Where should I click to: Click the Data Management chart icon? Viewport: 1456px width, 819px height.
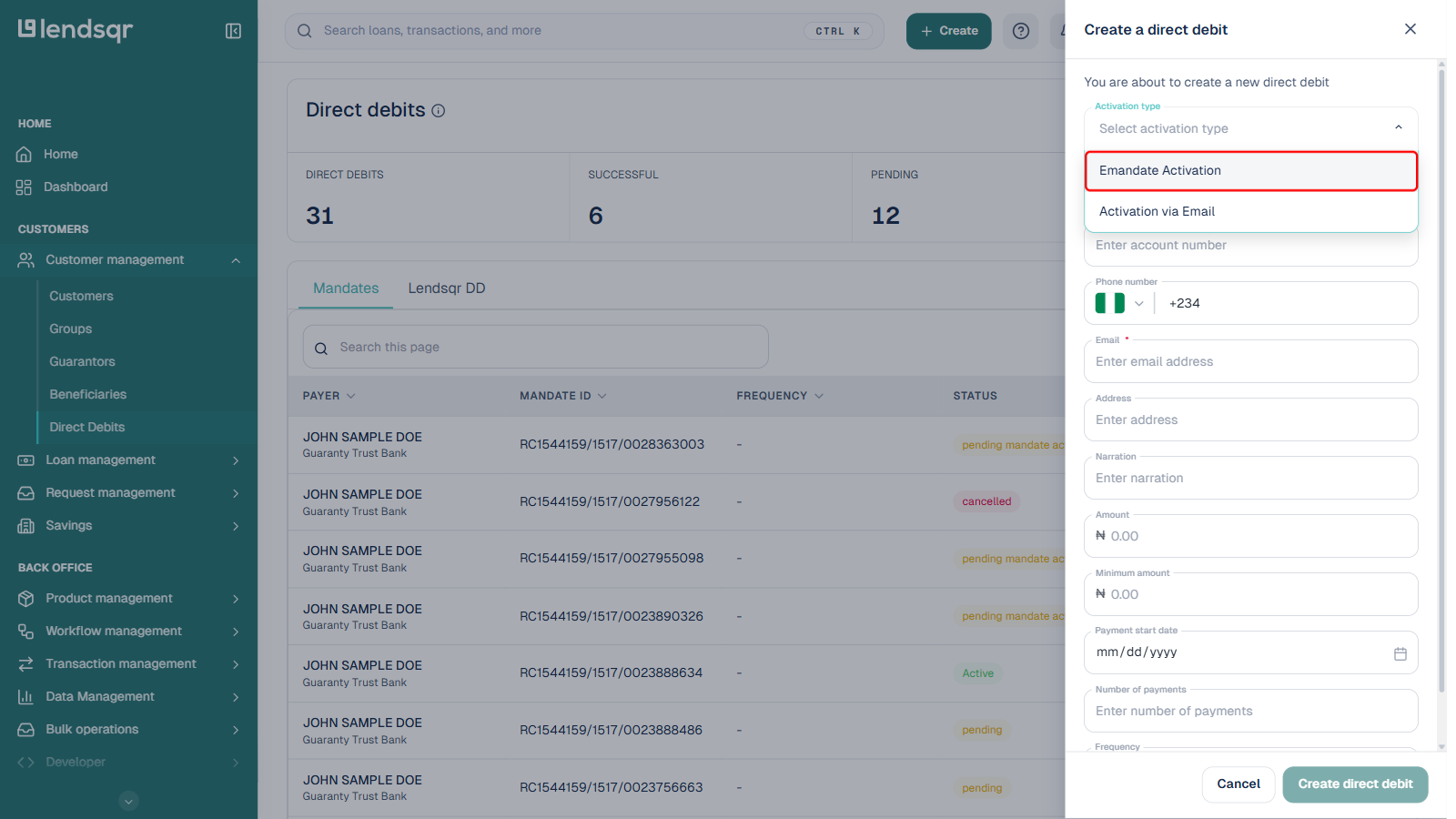[25, 697]
